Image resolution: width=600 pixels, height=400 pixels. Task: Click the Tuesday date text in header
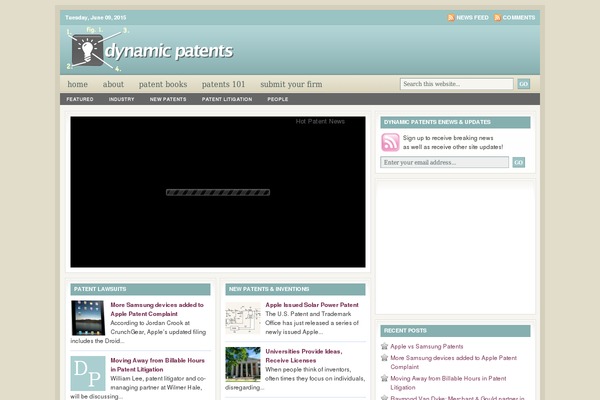96,18
